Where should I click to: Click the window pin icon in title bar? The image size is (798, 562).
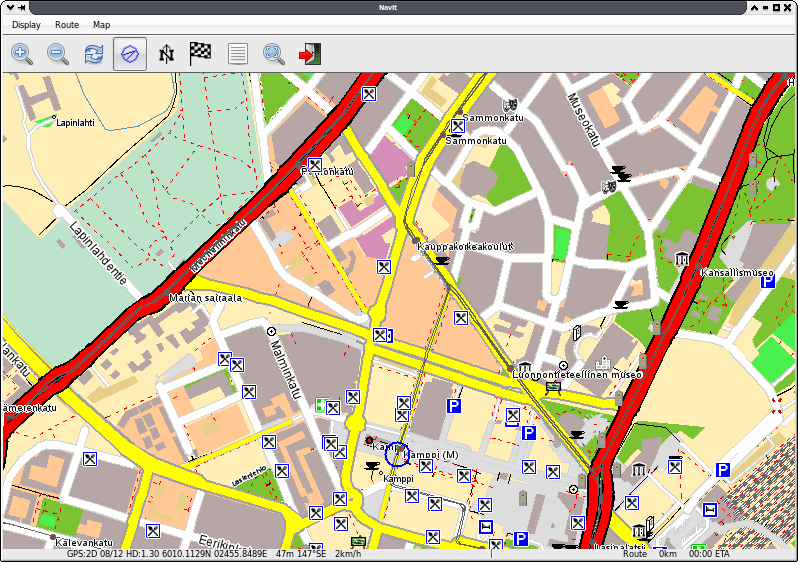(22, 7)
